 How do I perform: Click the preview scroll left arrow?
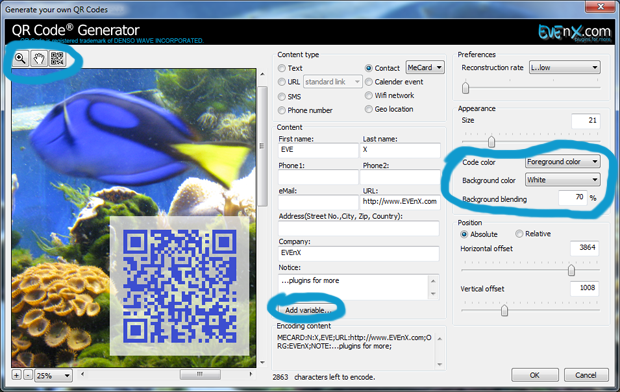(82, 374)
